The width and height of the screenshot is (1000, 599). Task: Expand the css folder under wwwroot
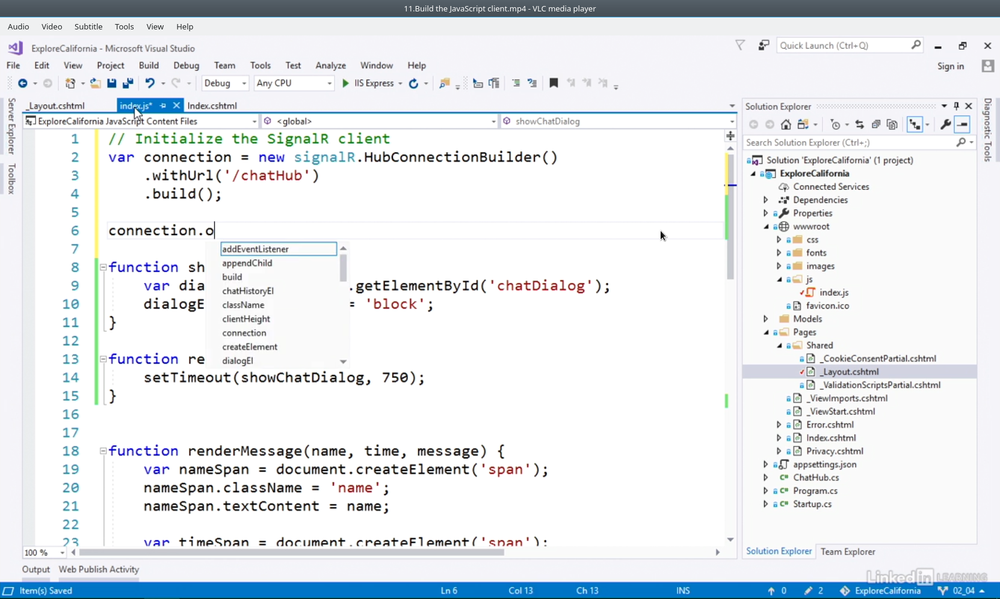[x=779, y=240]
